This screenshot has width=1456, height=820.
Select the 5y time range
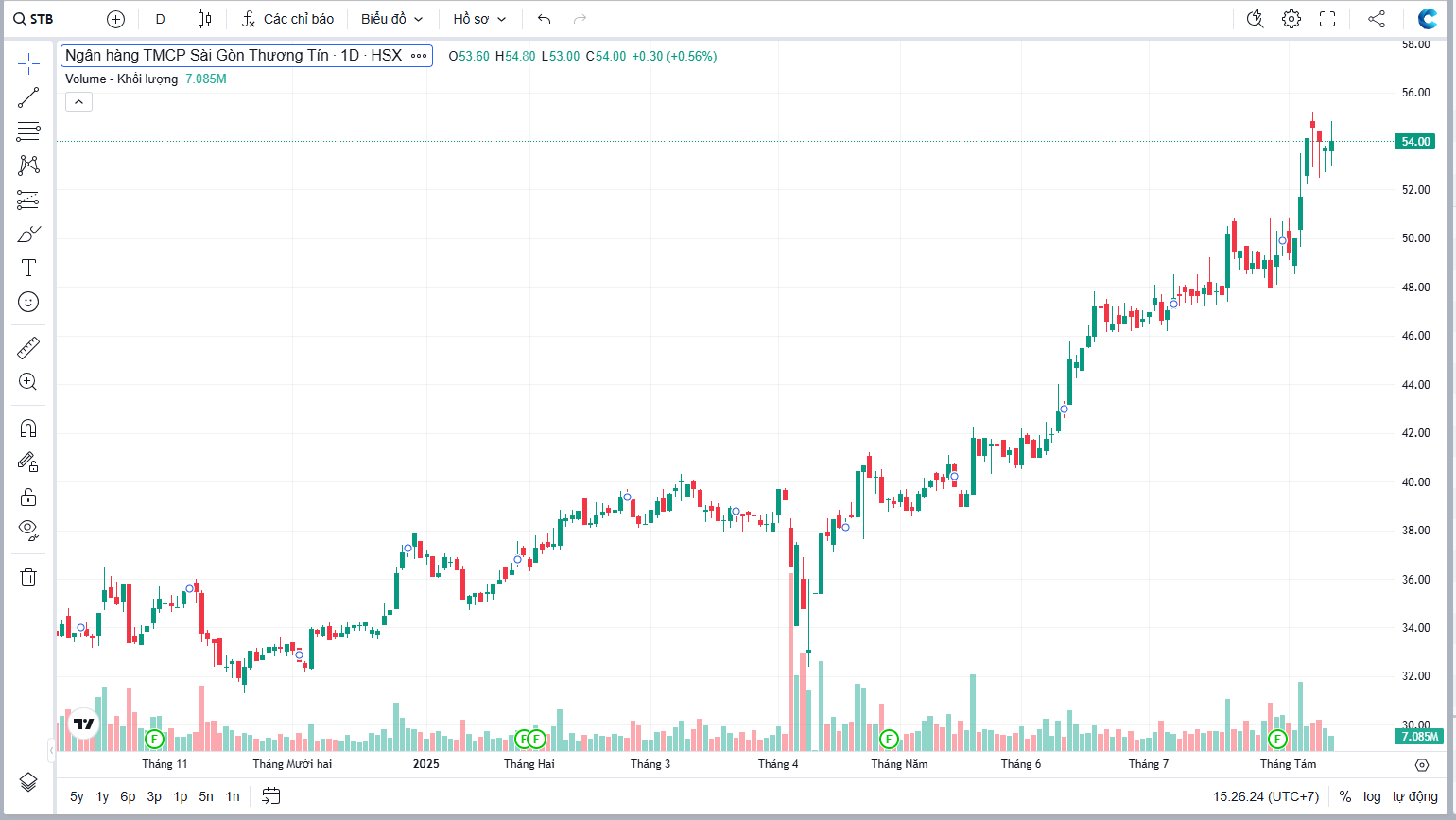(x=77, y=796)
